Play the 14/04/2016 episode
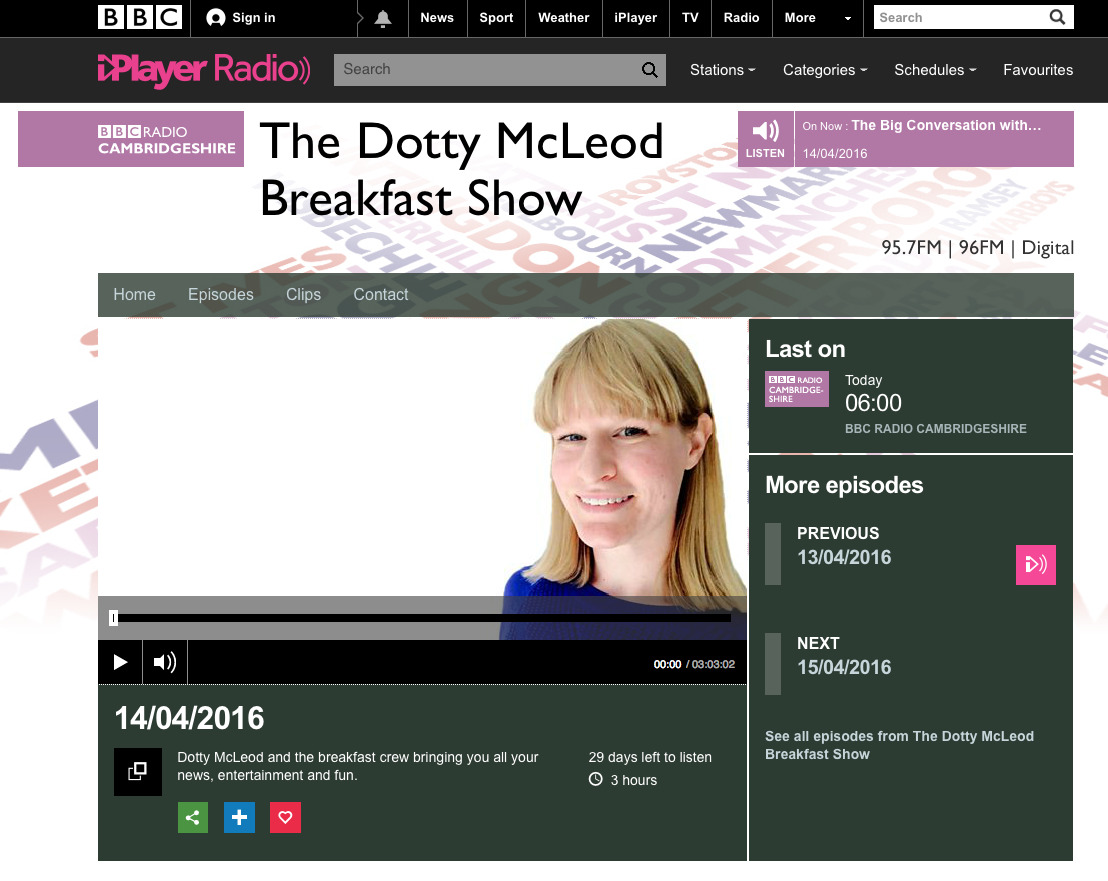Screen dimensions: 1108x881 click(120, 662)
